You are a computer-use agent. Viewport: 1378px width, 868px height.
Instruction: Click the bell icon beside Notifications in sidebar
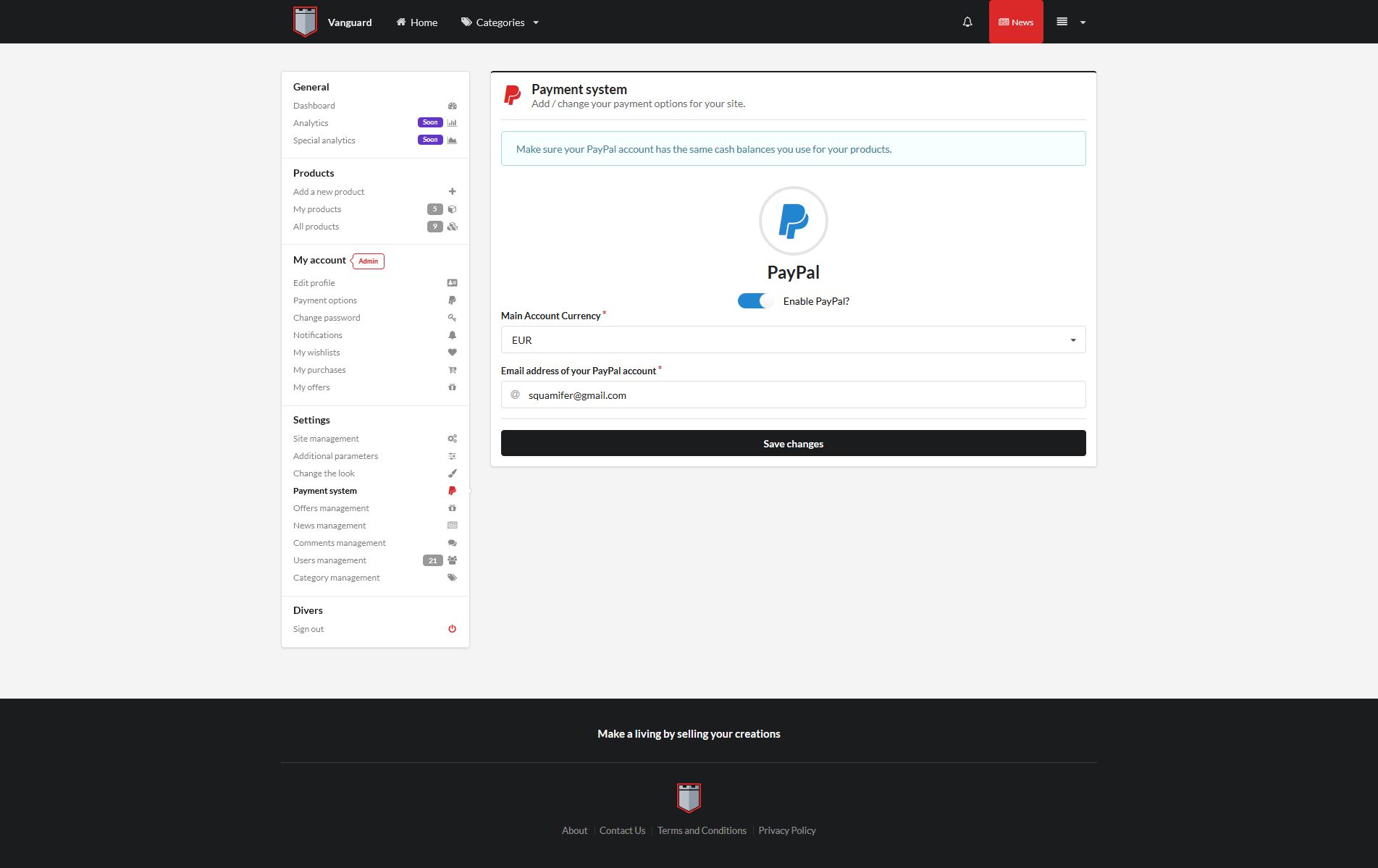click(452, 335)
